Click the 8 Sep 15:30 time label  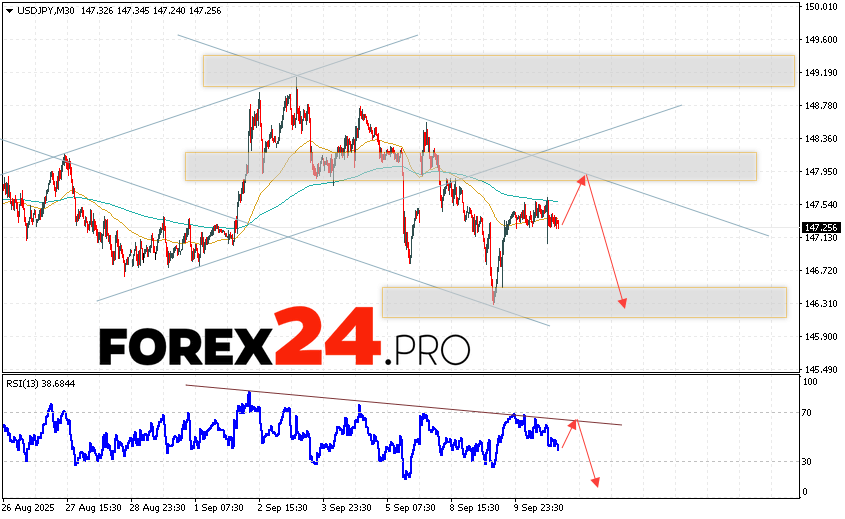click(475, 508)
